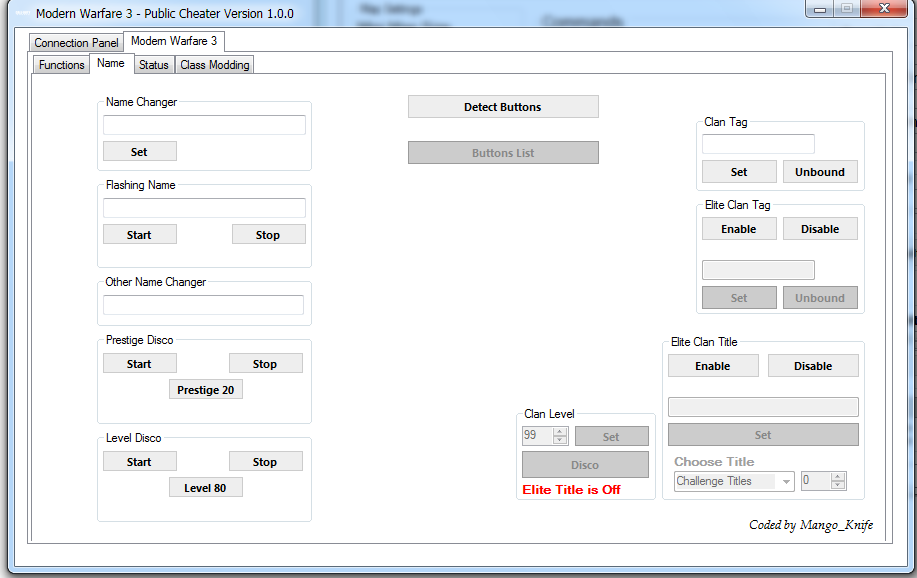This screenshot has height=578, width=917.
Task: Increase the Choose Title number spinner
Action: [837, 477]
